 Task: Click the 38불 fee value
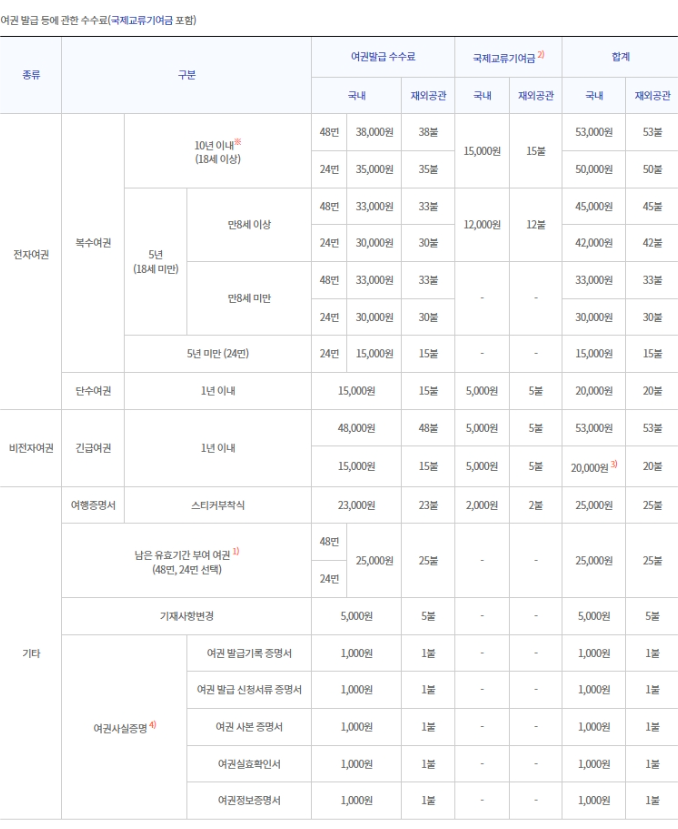click(x=428, y=132)
